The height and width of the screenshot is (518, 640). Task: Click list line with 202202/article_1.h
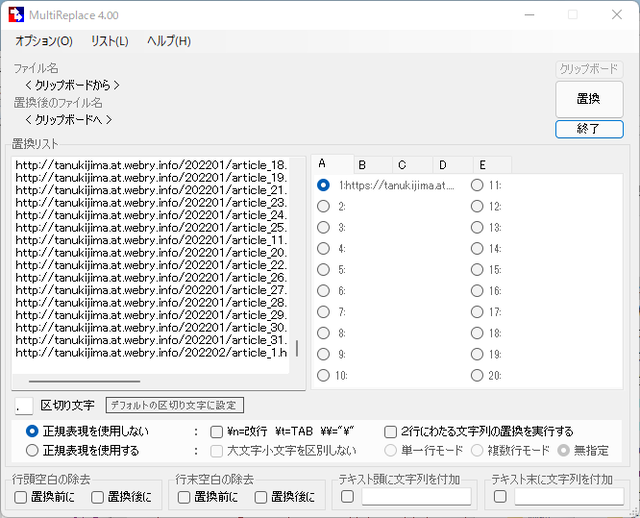point(151,352)
